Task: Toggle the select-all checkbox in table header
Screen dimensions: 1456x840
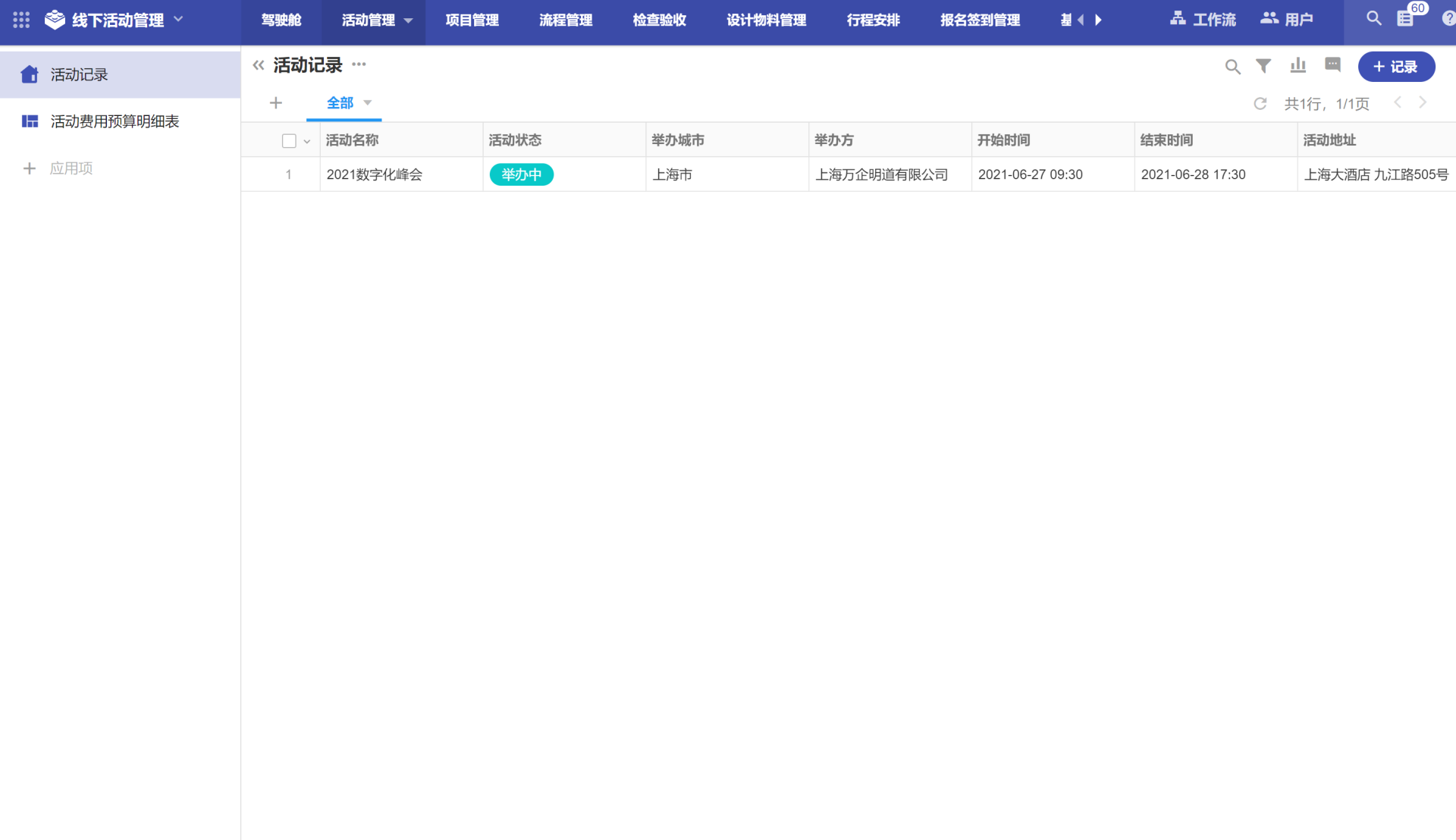Action: [289, 141]
